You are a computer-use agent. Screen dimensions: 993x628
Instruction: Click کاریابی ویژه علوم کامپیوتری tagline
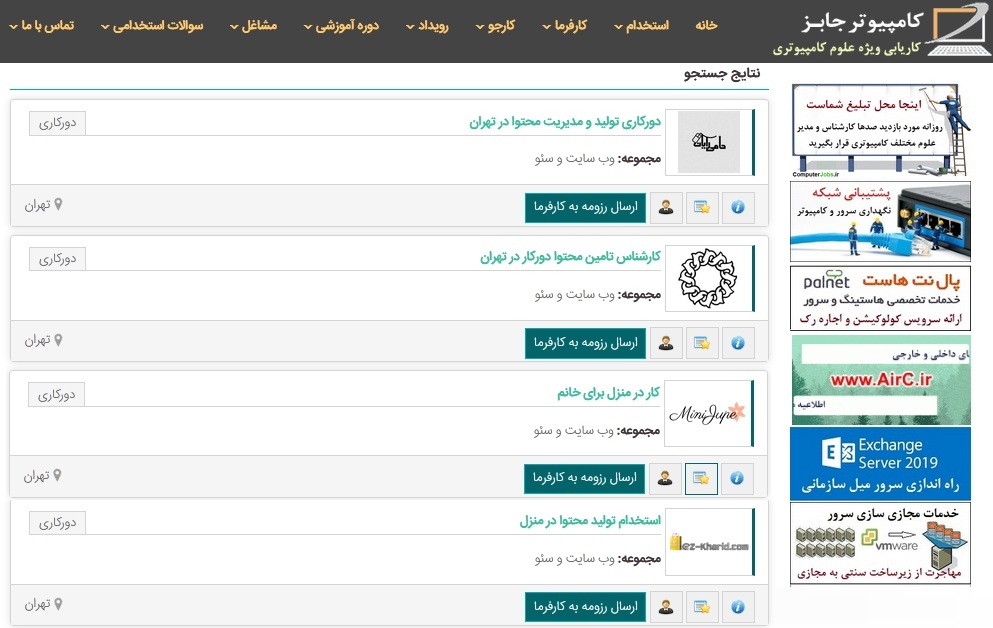tap(847, 48)
